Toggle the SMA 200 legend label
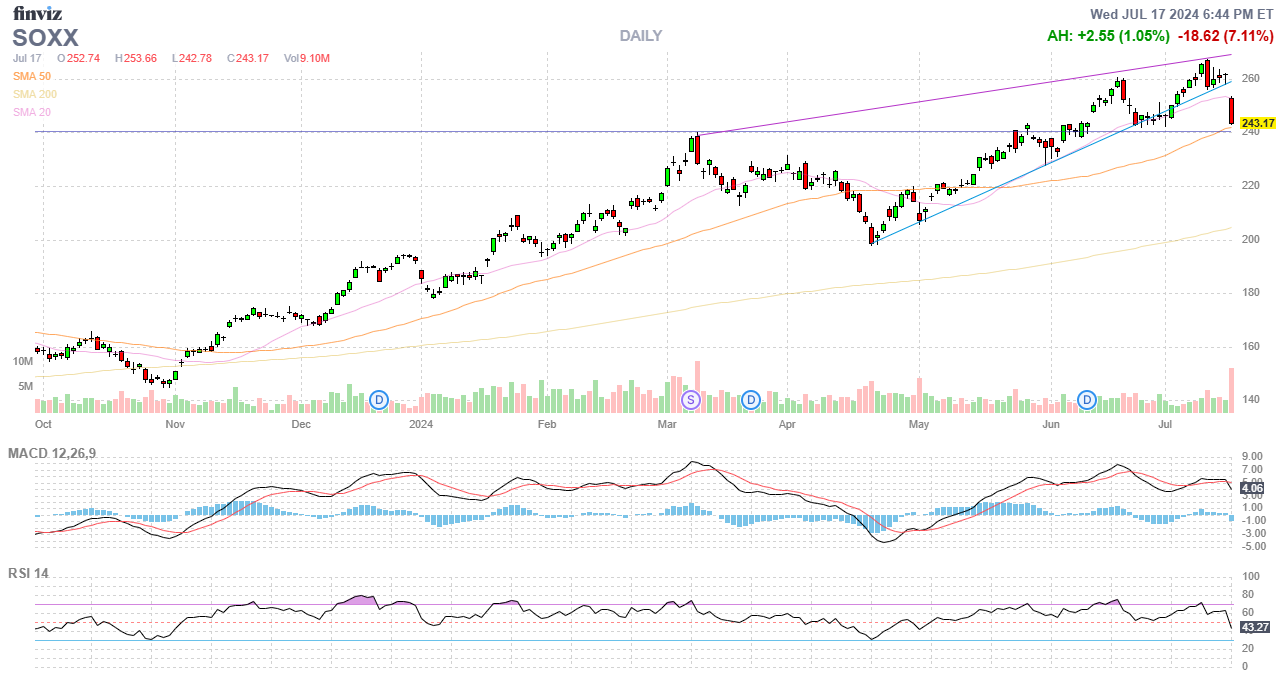 point(35,94)
